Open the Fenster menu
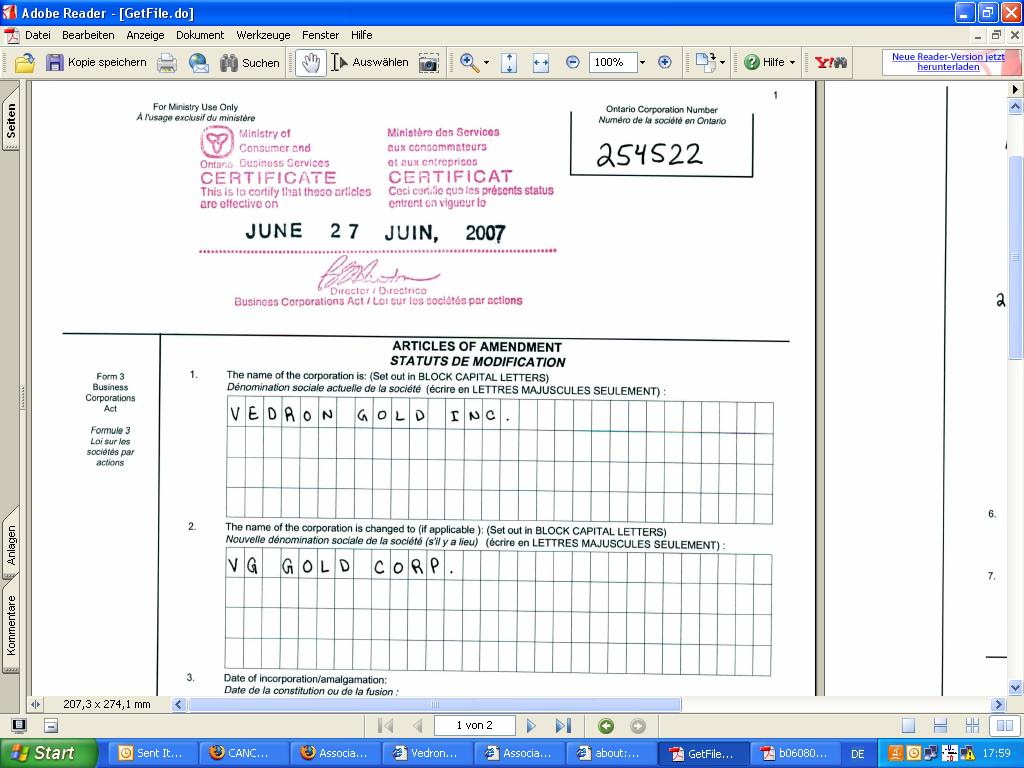Screen dimensions: 1024x768 [x=320, y=35]
